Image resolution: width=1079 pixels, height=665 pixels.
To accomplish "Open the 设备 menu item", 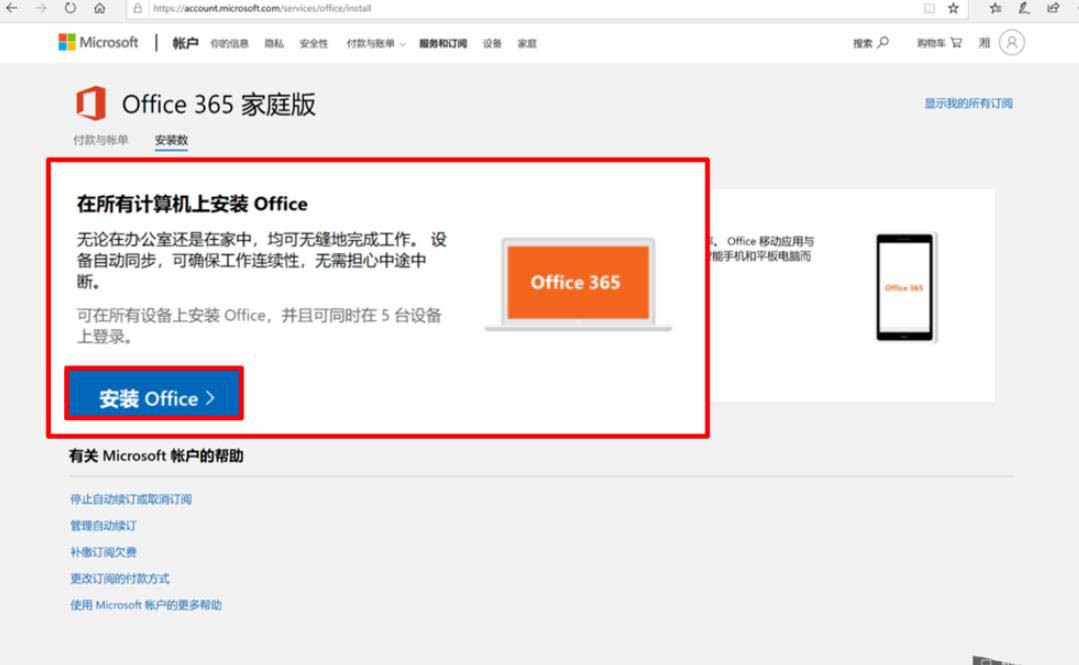I will [492, 43].
